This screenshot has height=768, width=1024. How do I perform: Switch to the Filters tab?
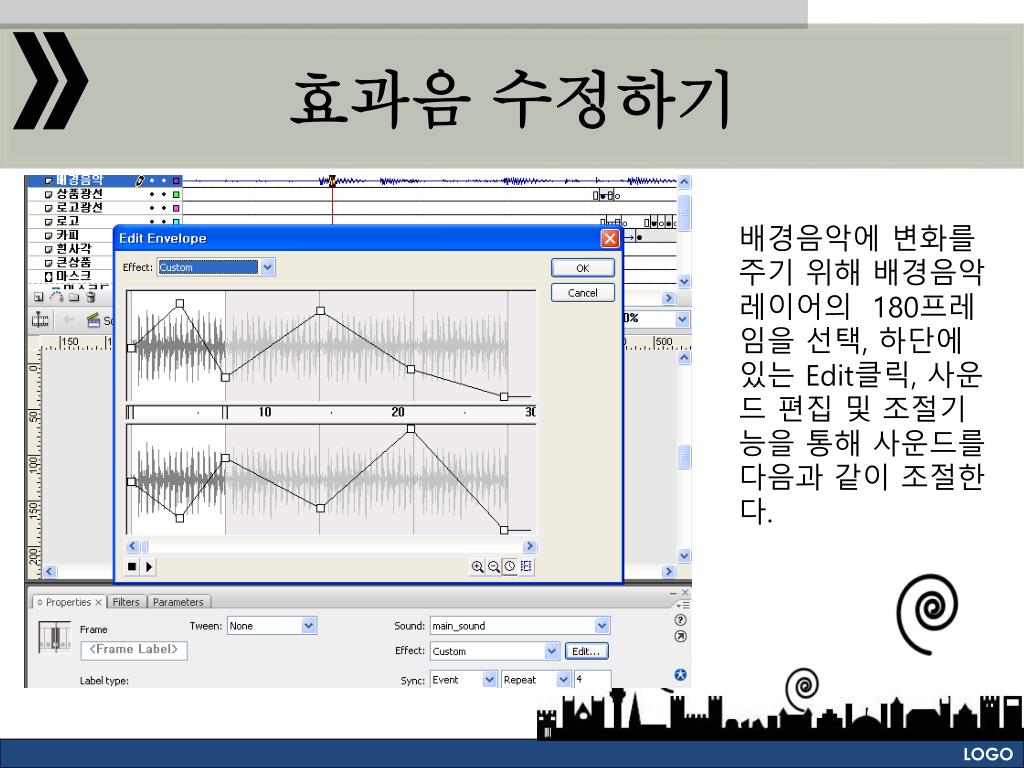[126, 602]
